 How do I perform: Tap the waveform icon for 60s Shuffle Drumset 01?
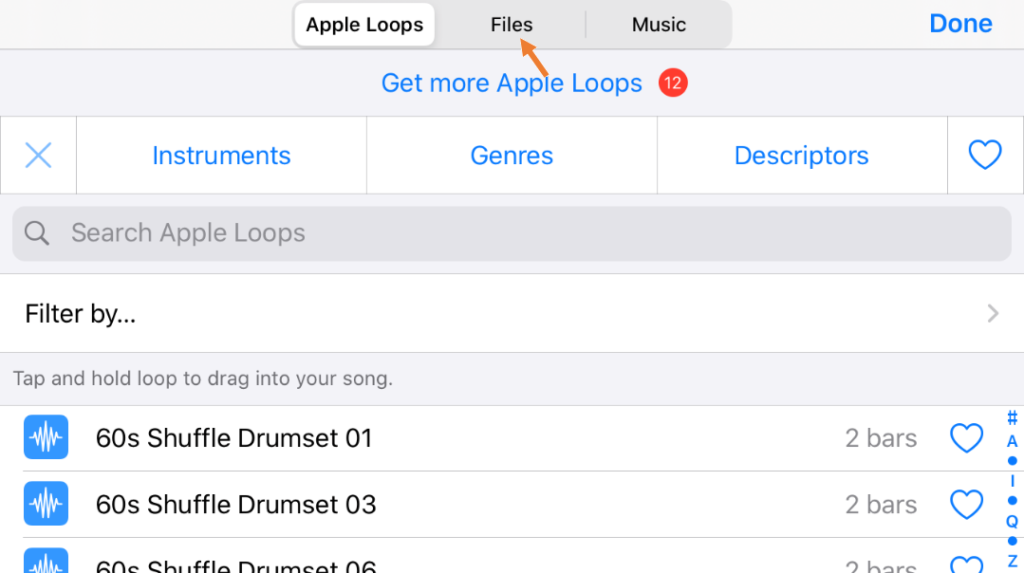coord(46,437)
